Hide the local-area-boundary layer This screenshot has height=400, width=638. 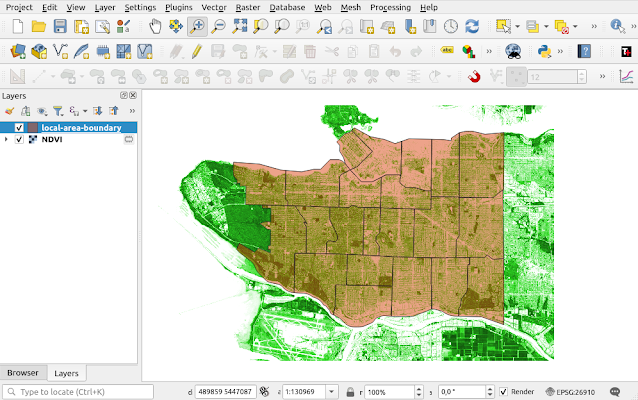pos(19,128)
